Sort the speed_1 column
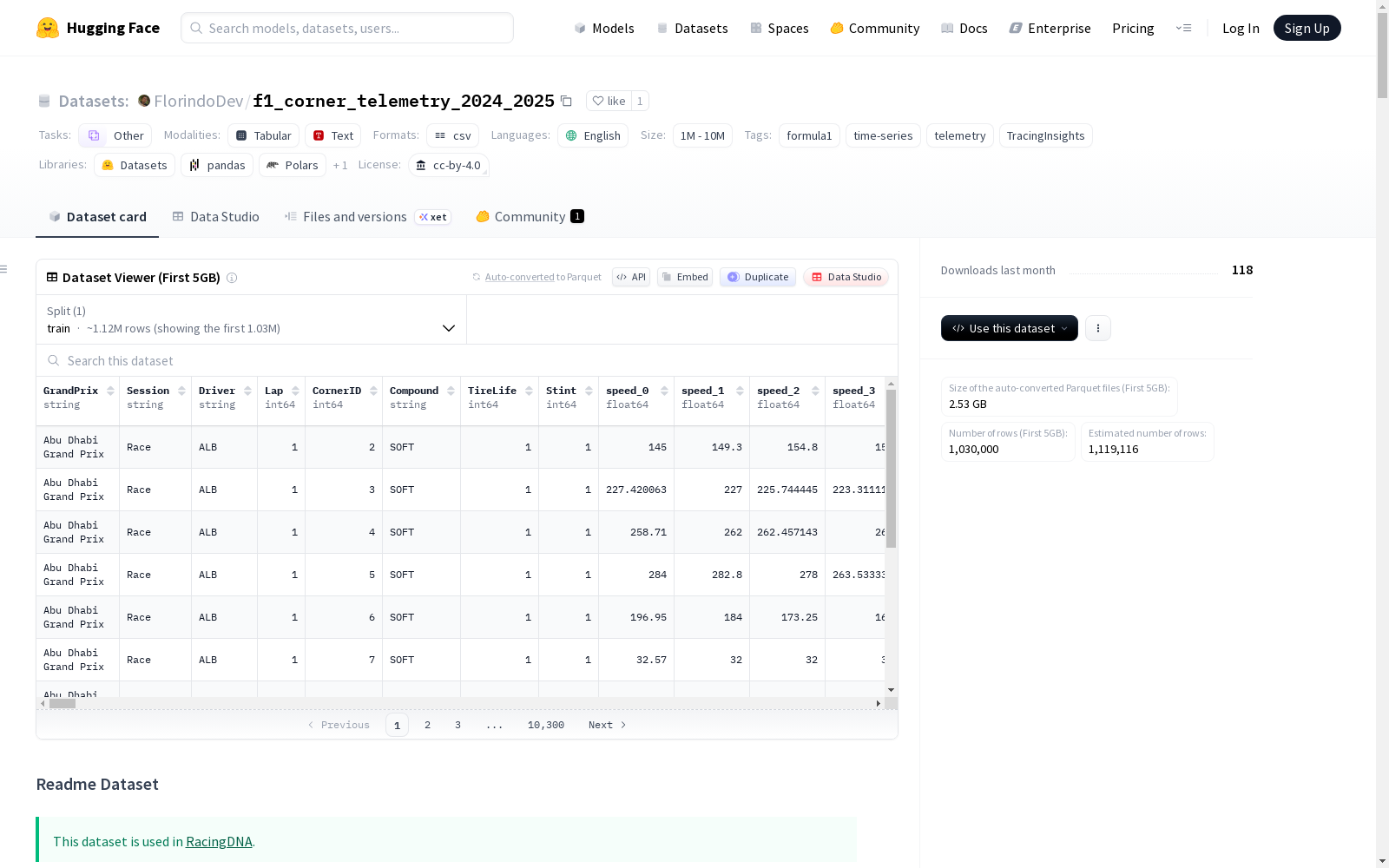Viewport: 1389px width, 868px height. pos(741,391)
